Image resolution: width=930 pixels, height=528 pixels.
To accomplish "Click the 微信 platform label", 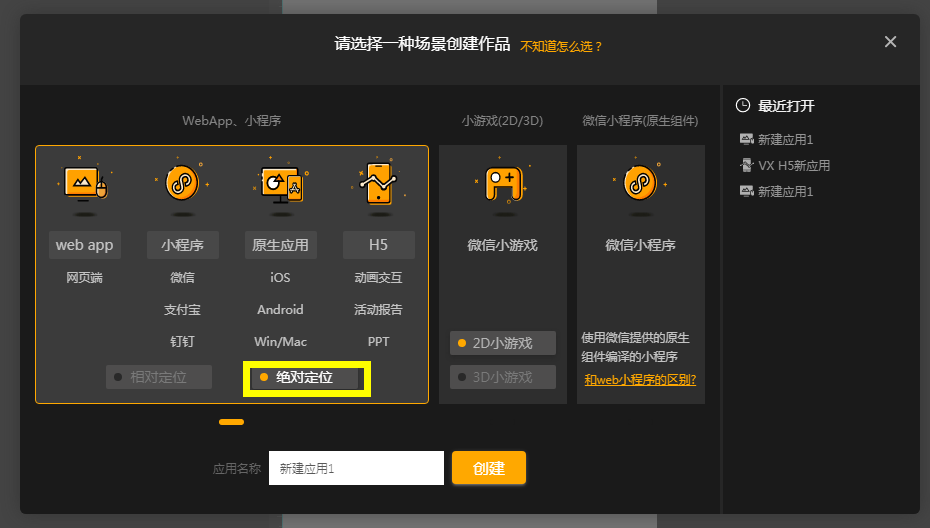I will click(x=182, y=278).
